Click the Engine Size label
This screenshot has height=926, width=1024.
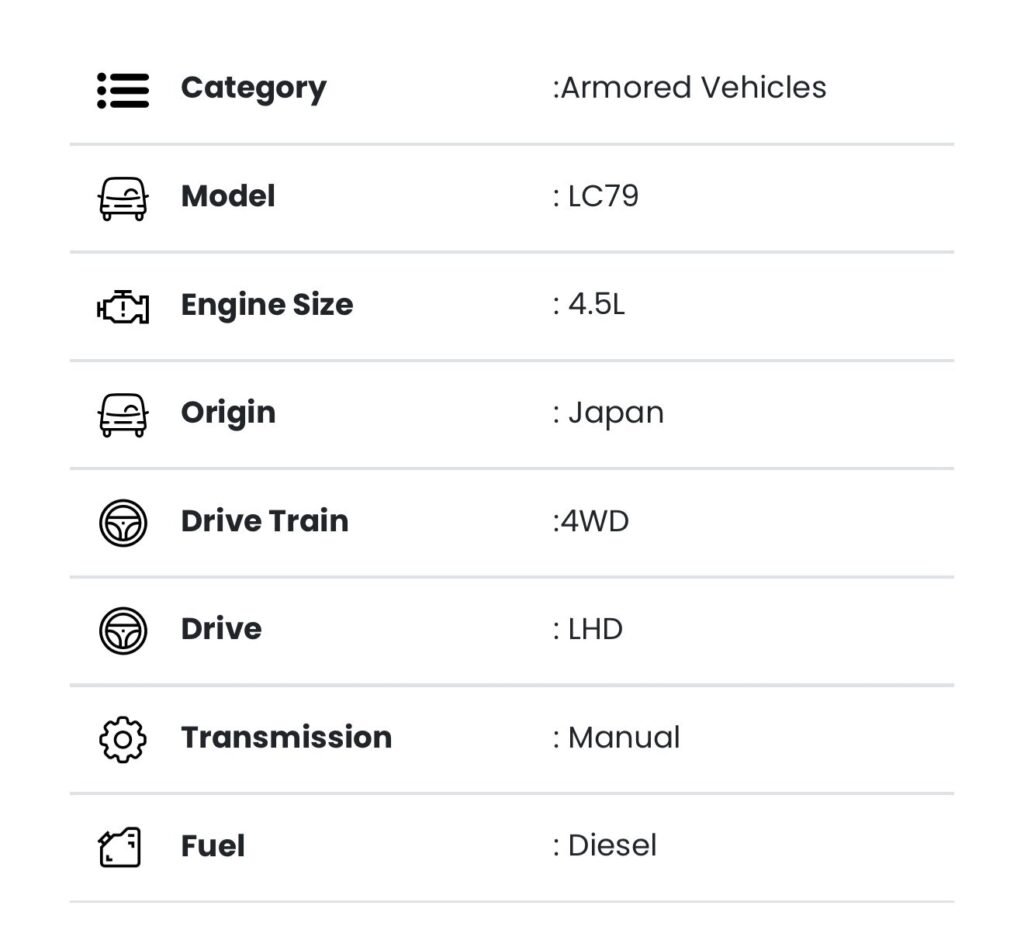coord(266,305)
